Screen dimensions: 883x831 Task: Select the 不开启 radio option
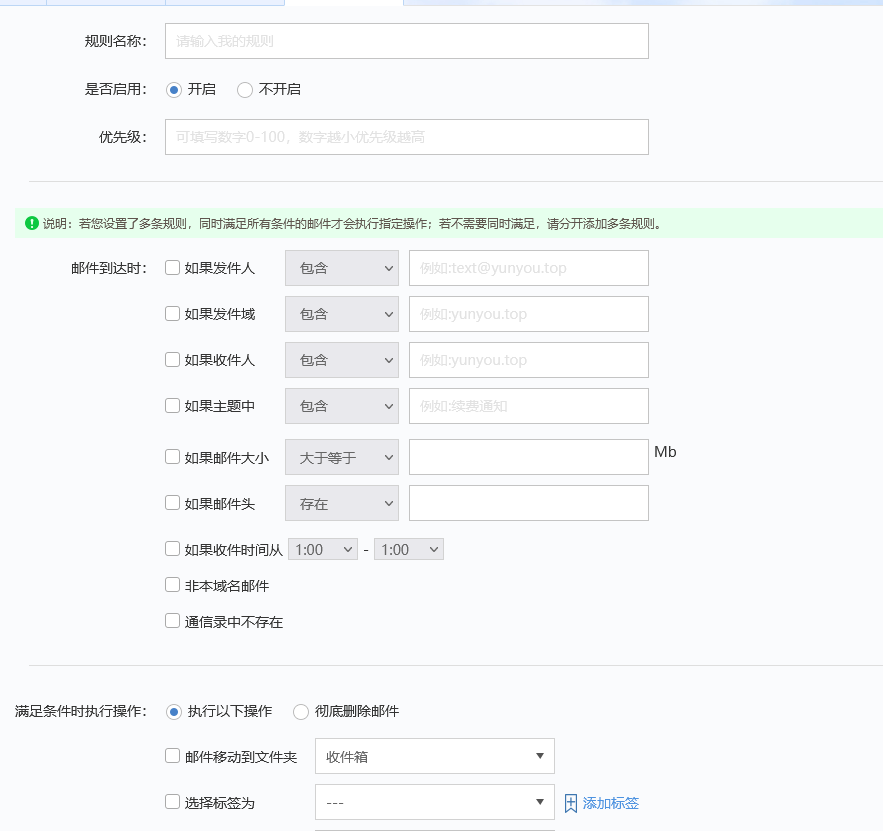point(245,90)
